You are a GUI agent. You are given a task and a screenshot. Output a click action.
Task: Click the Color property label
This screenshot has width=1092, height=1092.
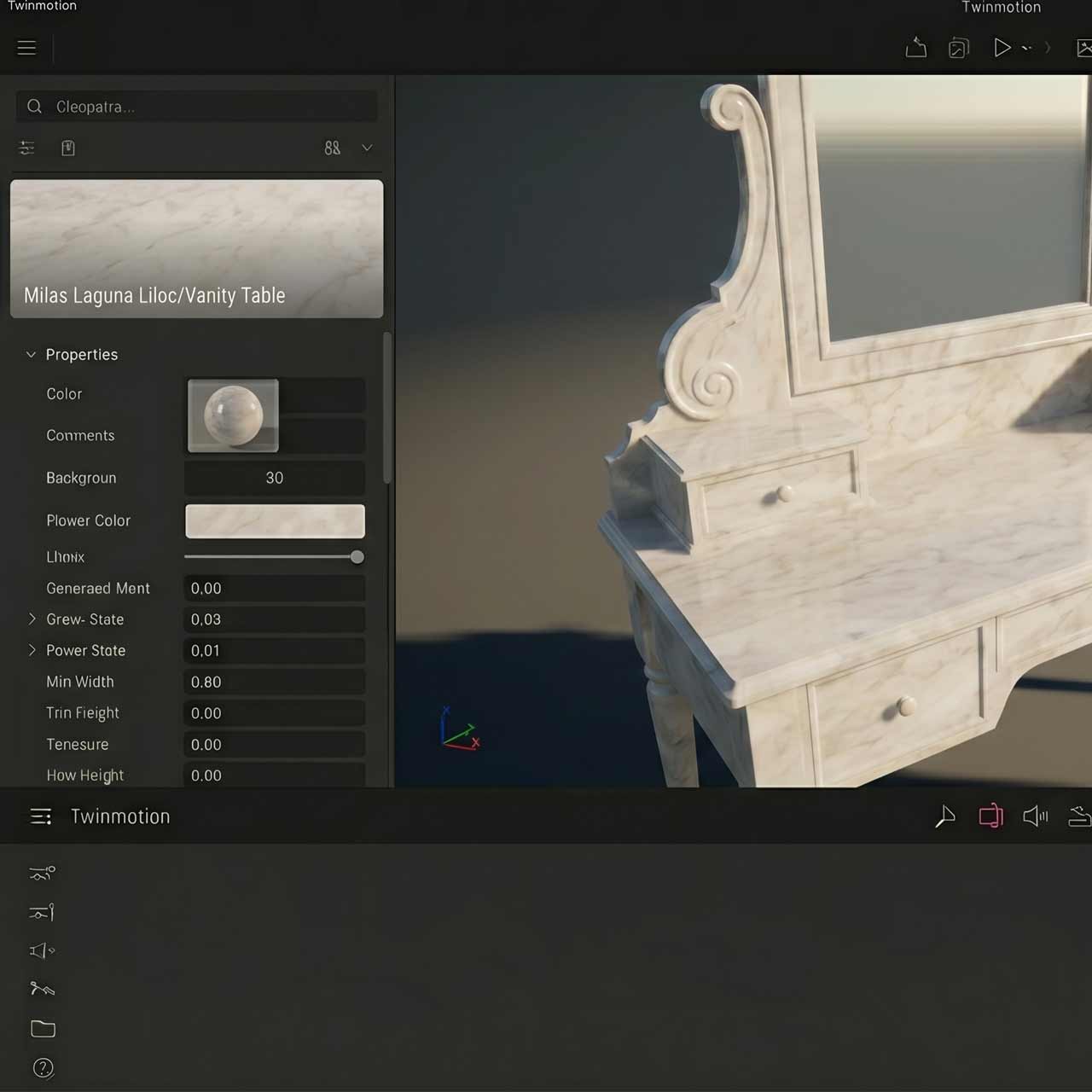[x=64, y=394]
